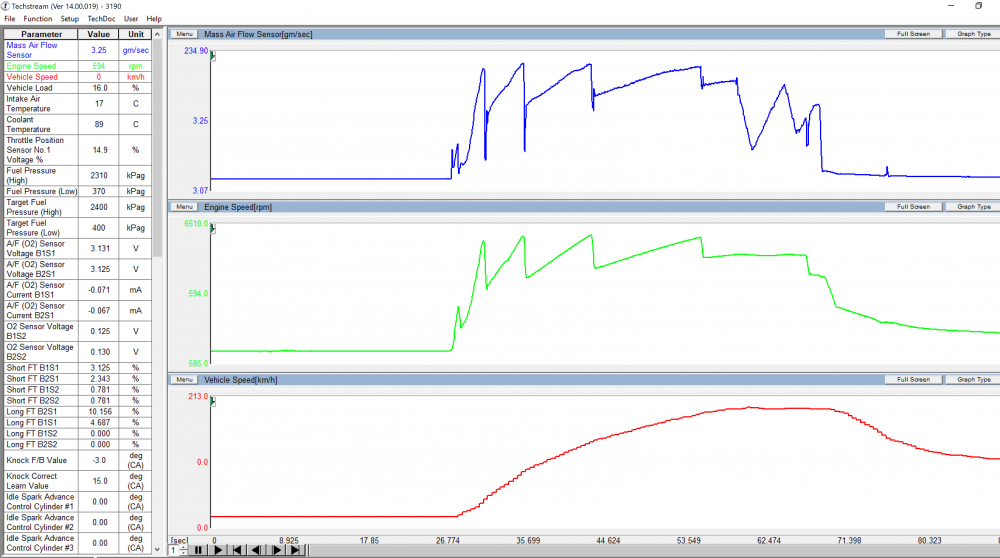
Task: Open Menu for Engine Speed graph
Action: point(184,207)
